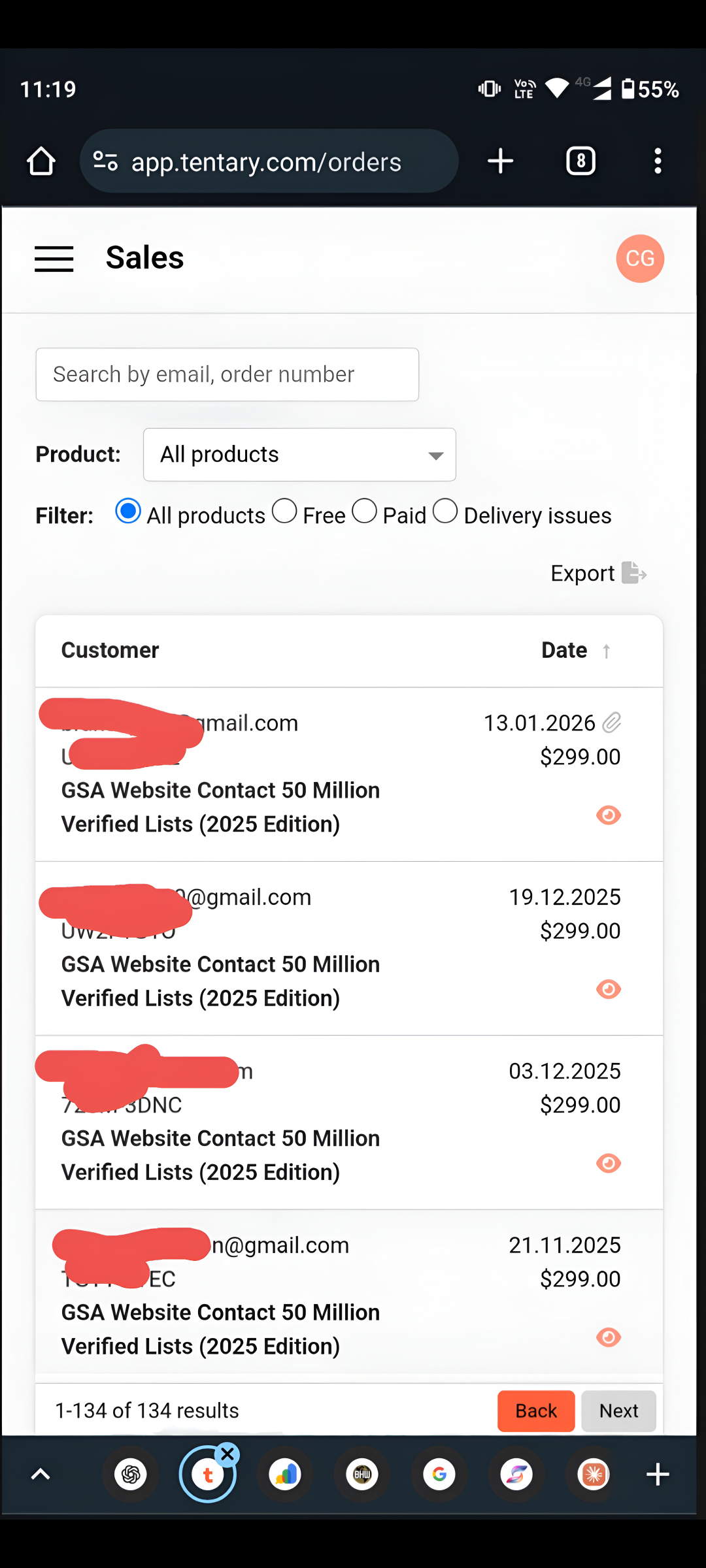
Task: Tap the CG profile avatar
Action: click(640, 259)
